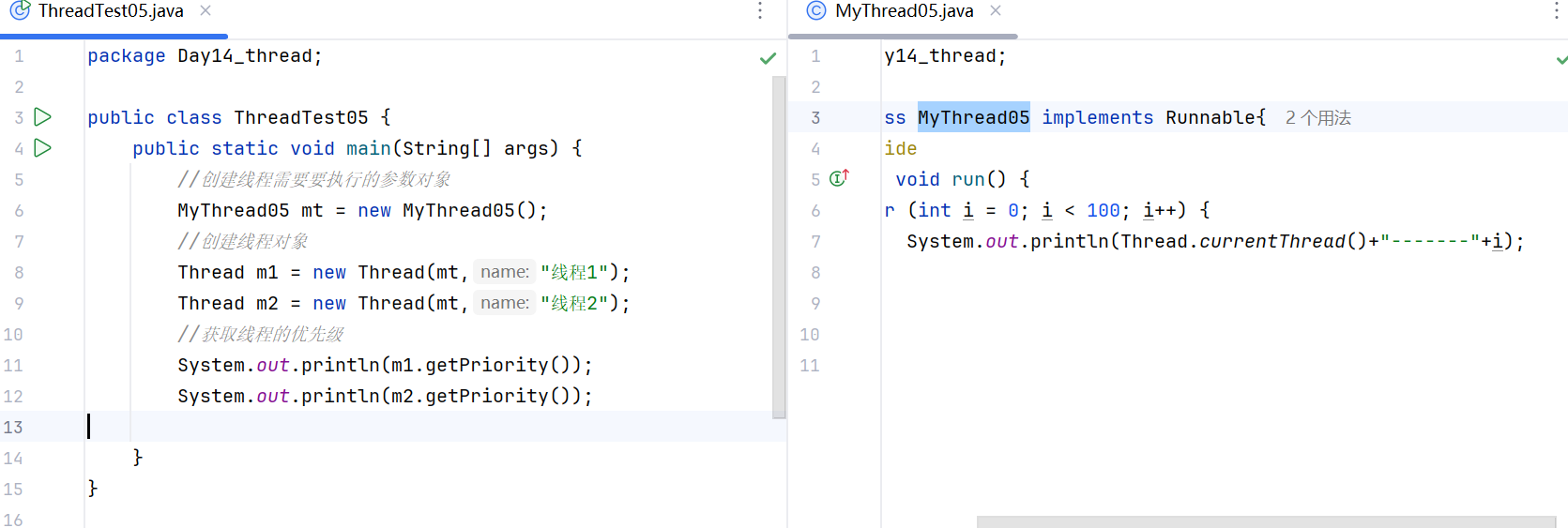Click left editor vertical scrollbar

[x=779, y=247]
